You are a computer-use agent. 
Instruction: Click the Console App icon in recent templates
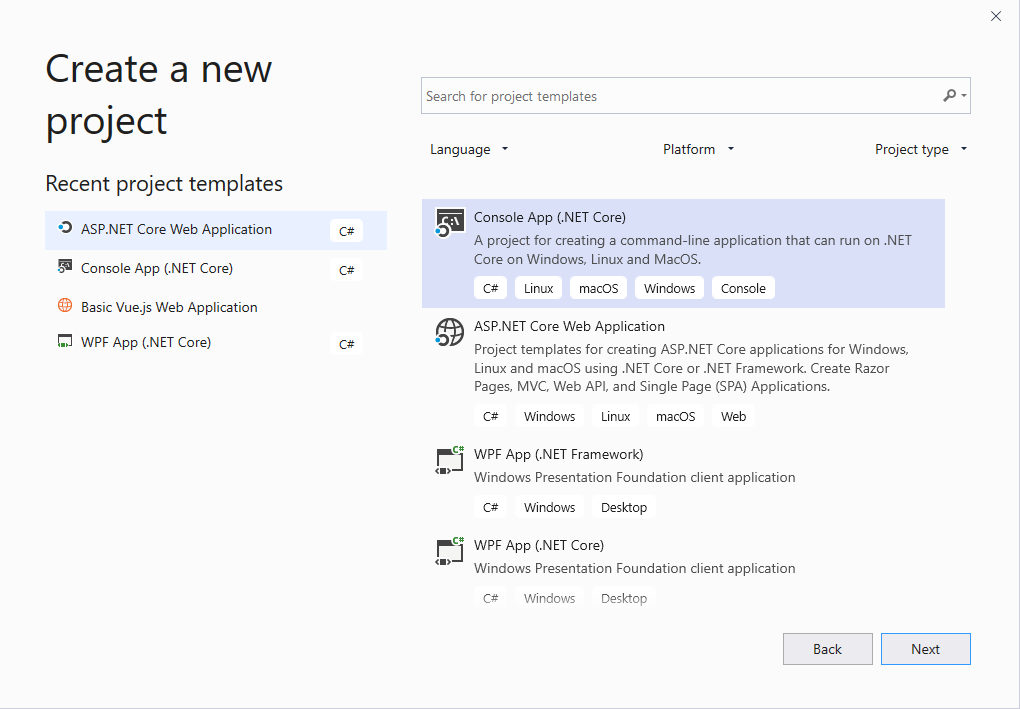[x=64, y=267]
